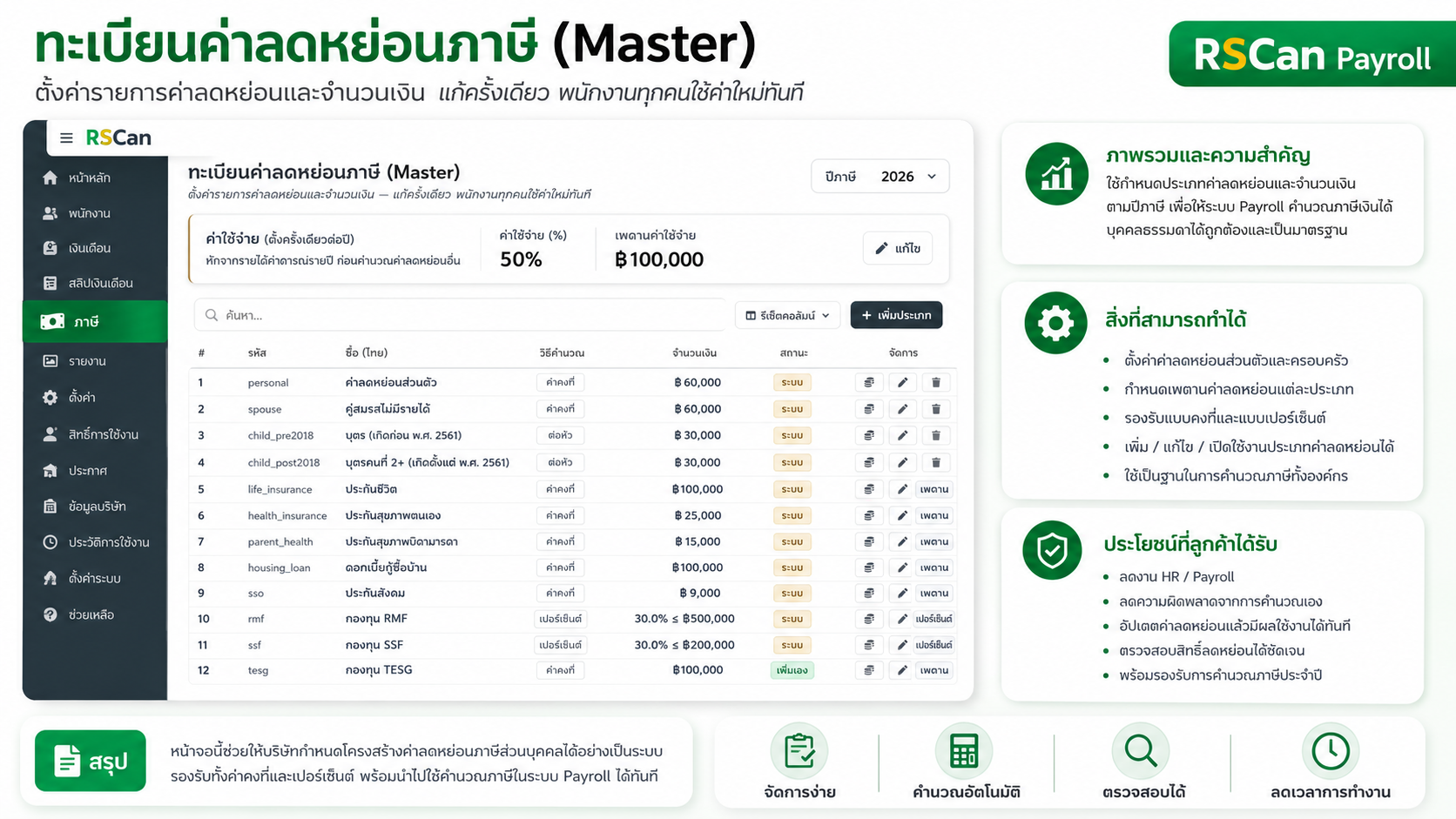Viewport: 1456px width, 819px height.
Task: Open the สลิปเงินเดือน payslip icon
Action: pos(51,283)
